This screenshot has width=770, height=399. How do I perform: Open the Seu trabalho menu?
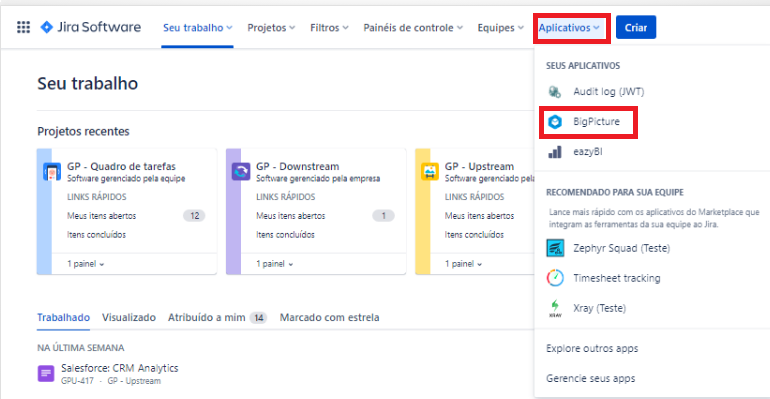[197, 27]
